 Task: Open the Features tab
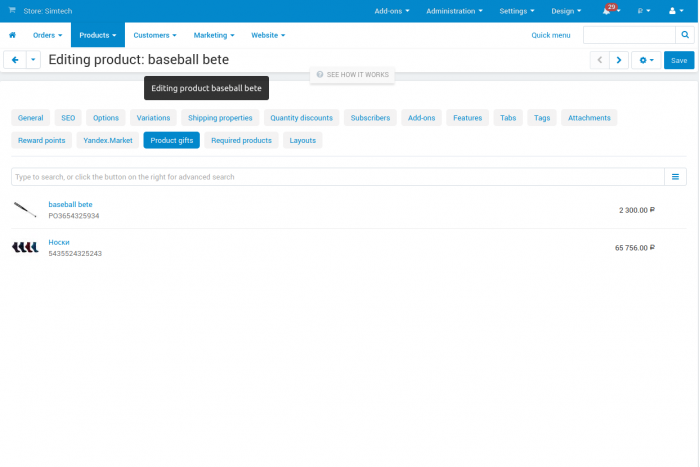[467, 118]
